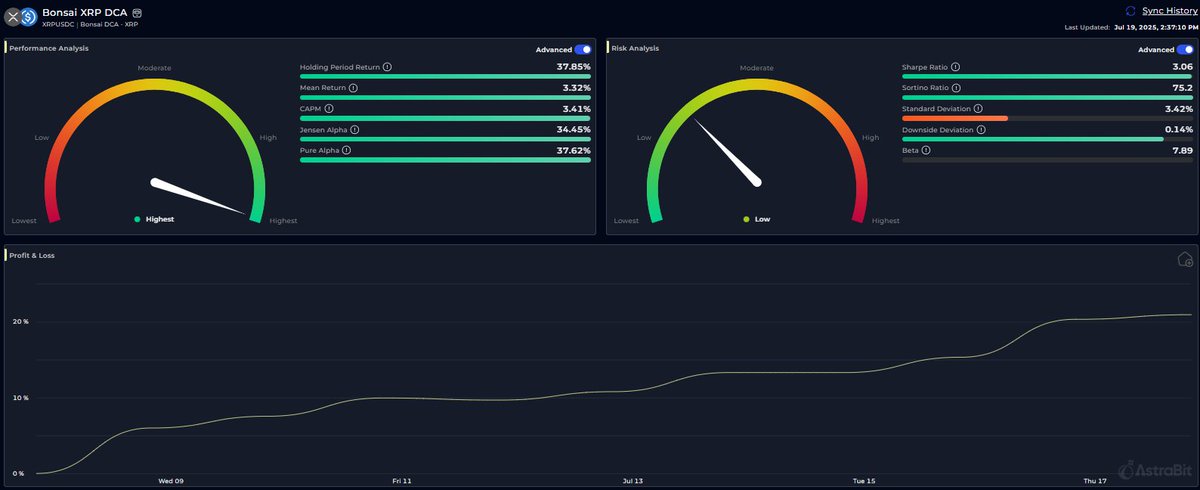The height and width of the screenshot is (490, 1200).
Task: Click the 7.89 Beta value
Action: [1182, 150]
